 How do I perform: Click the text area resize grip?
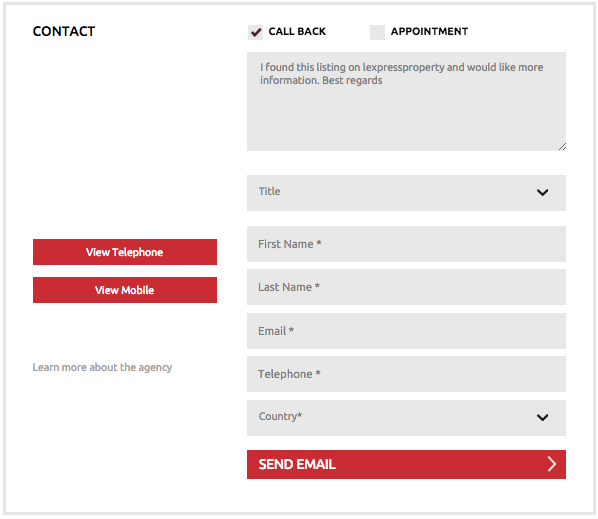click(562, 147)
